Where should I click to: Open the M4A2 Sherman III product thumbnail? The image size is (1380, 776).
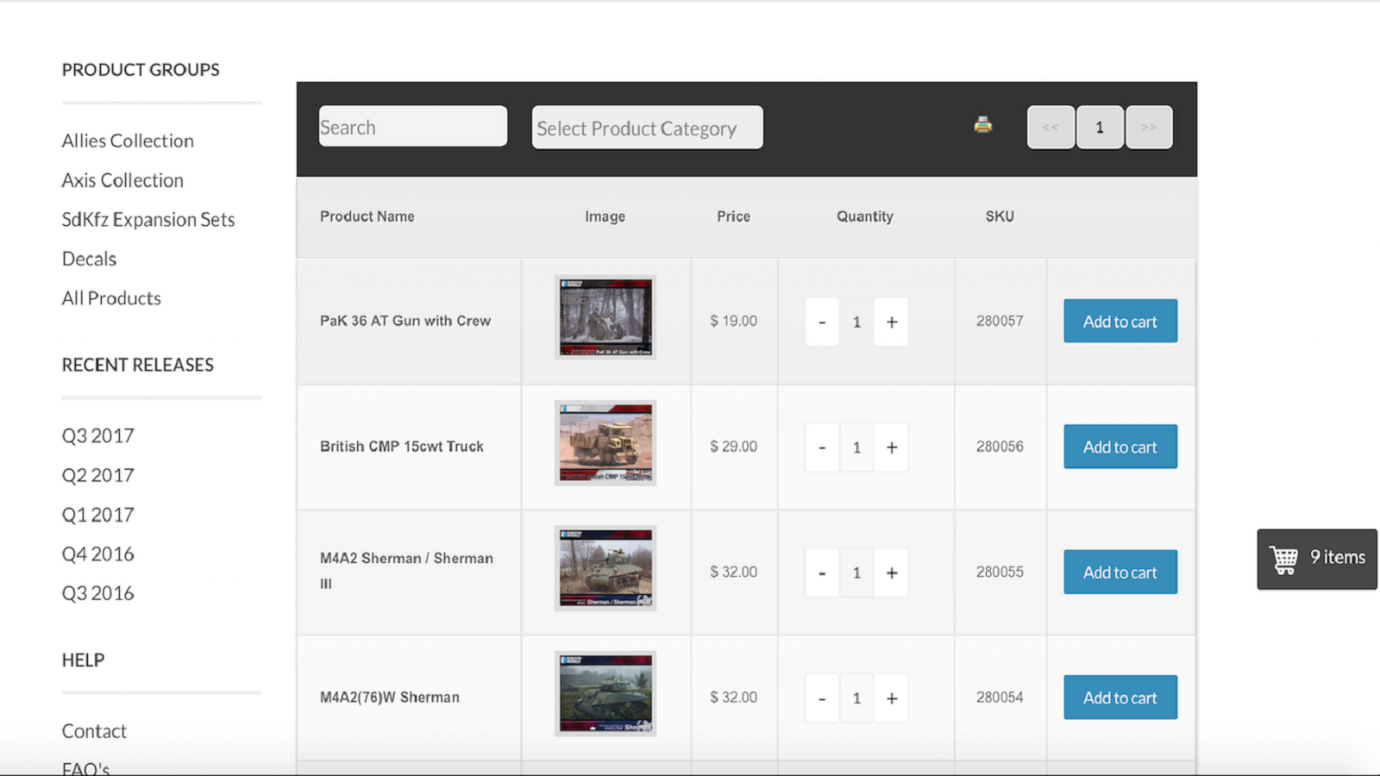coord(605,569)
